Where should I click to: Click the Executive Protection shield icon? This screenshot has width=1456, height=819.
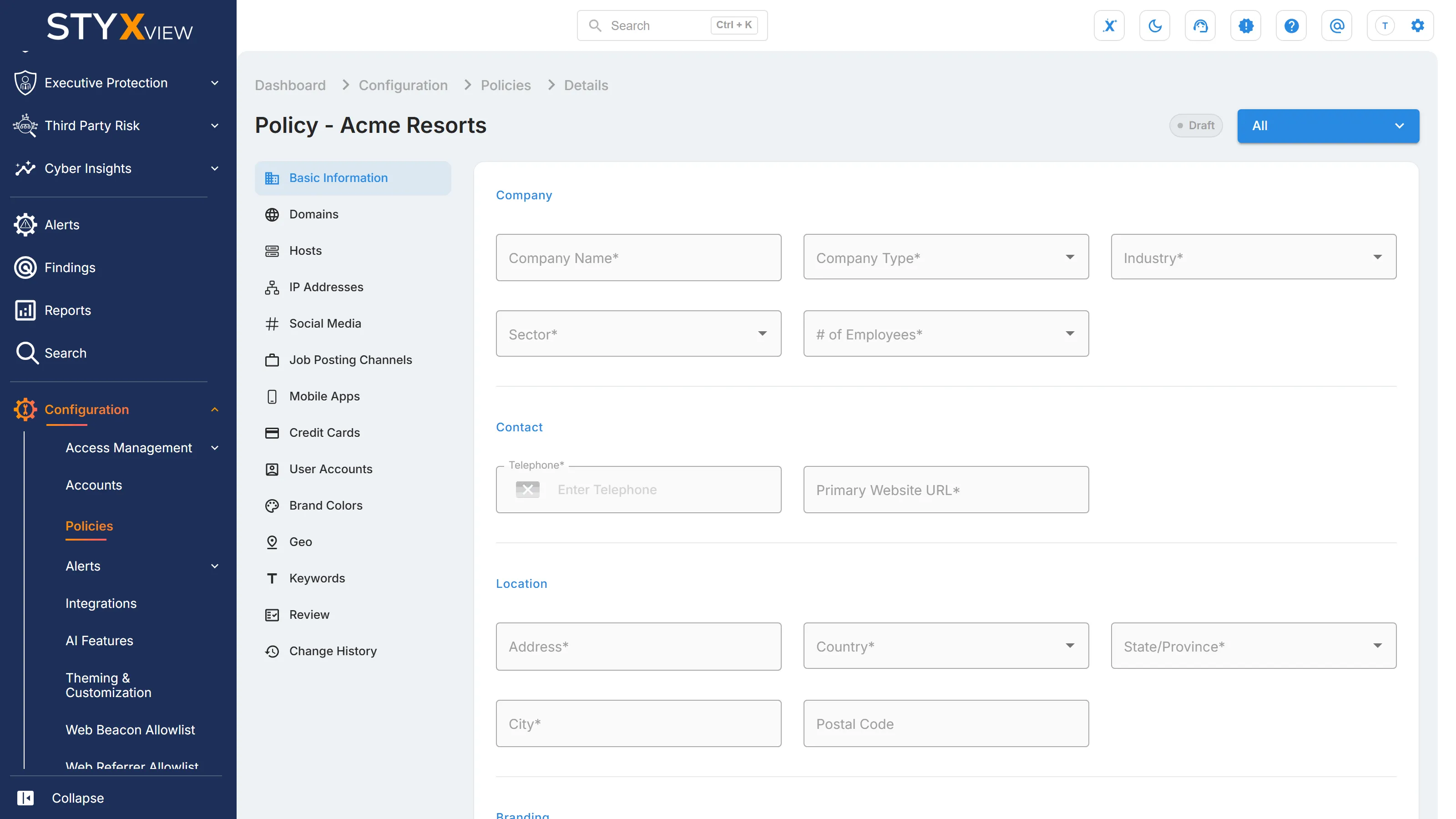[25, 82]
